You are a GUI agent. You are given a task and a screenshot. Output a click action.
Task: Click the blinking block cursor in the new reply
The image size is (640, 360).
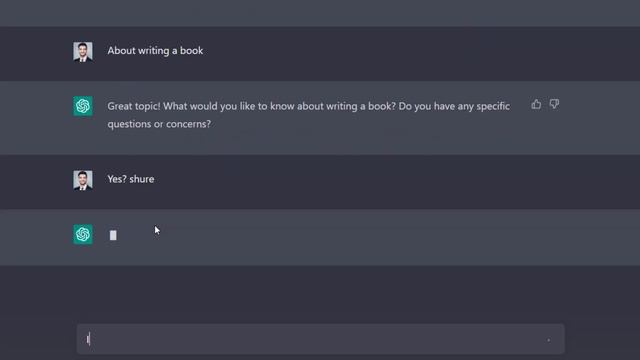point(113,235)
